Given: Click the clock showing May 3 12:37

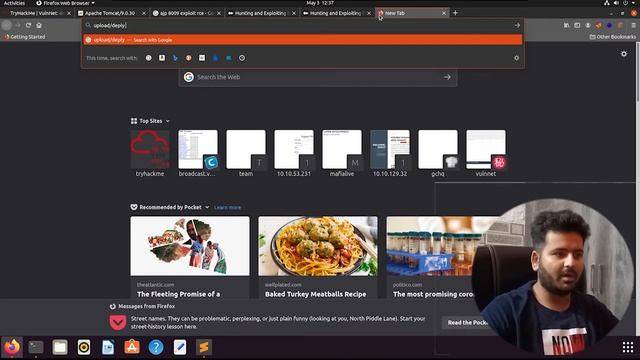Looking at the screenshot, I should point(320,3).
